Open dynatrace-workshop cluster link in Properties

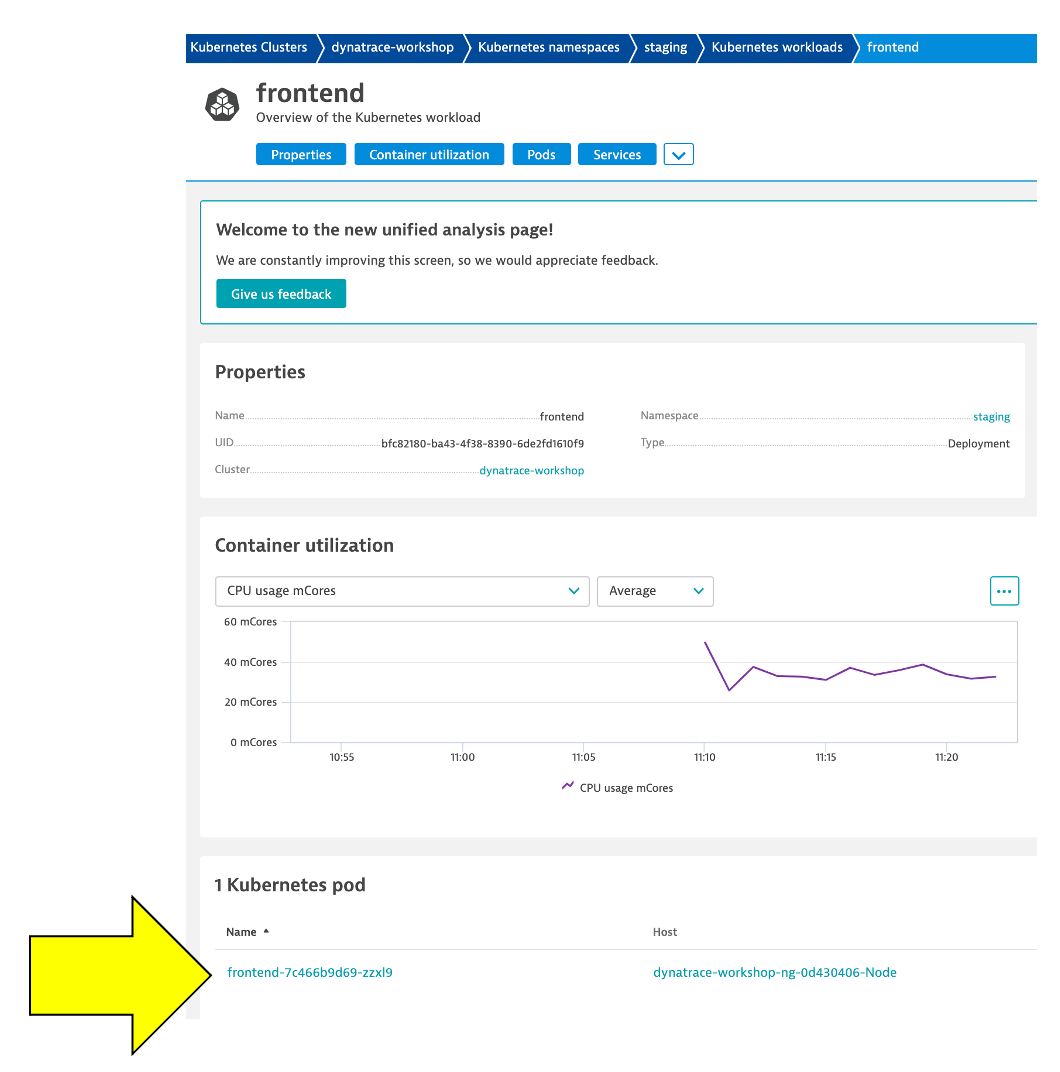click(x=531, y=470)
